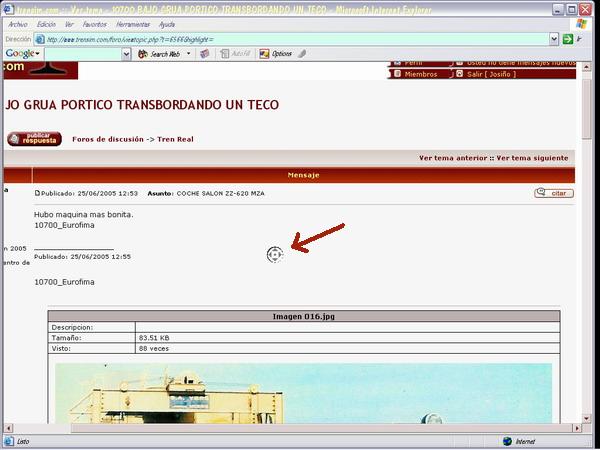Open the Archivo menu
Image resolution: width=600 pixels, height=450 pixels.
tap(18, 23)
